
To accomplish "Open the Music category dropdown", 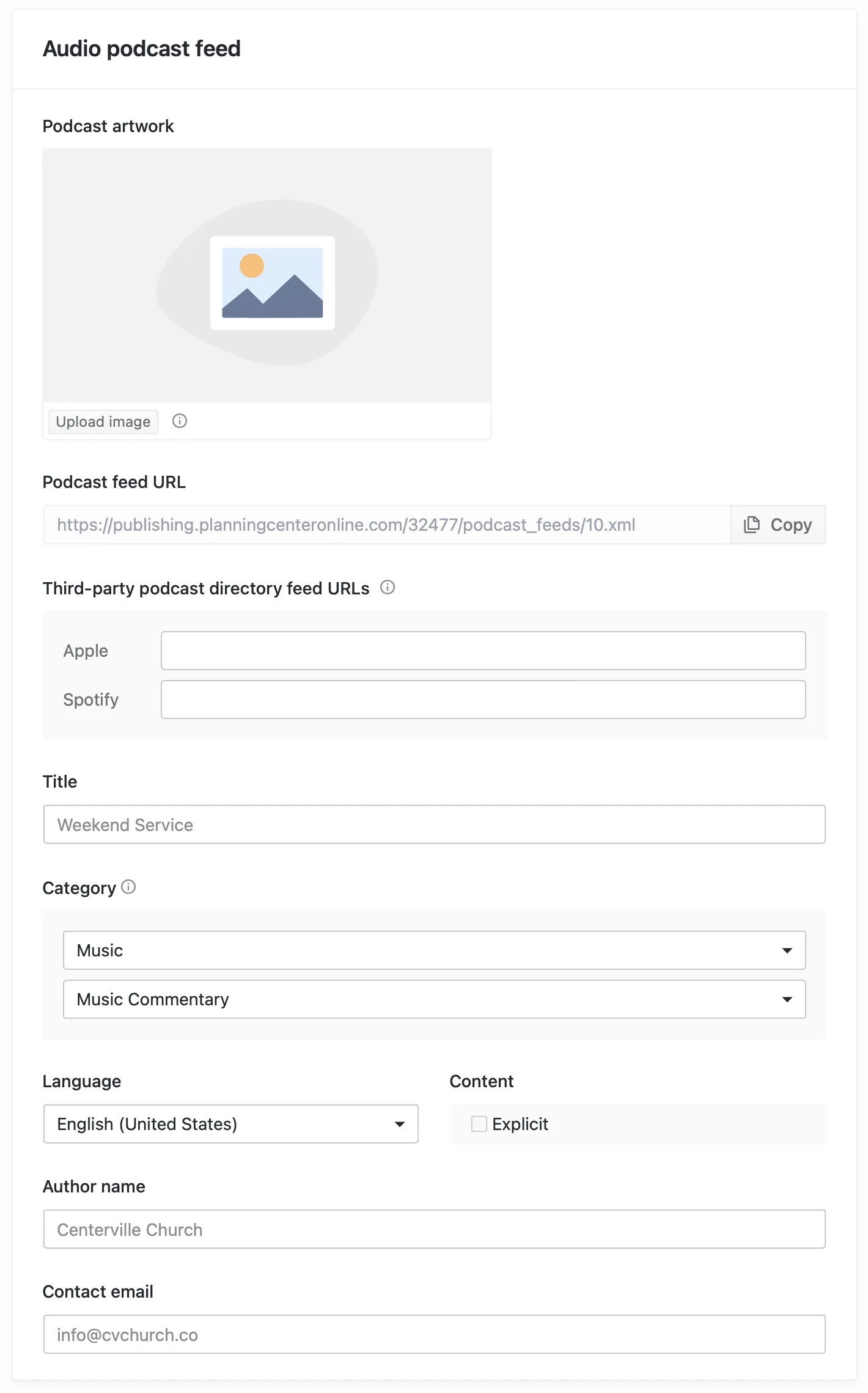I will click(434, 950).
